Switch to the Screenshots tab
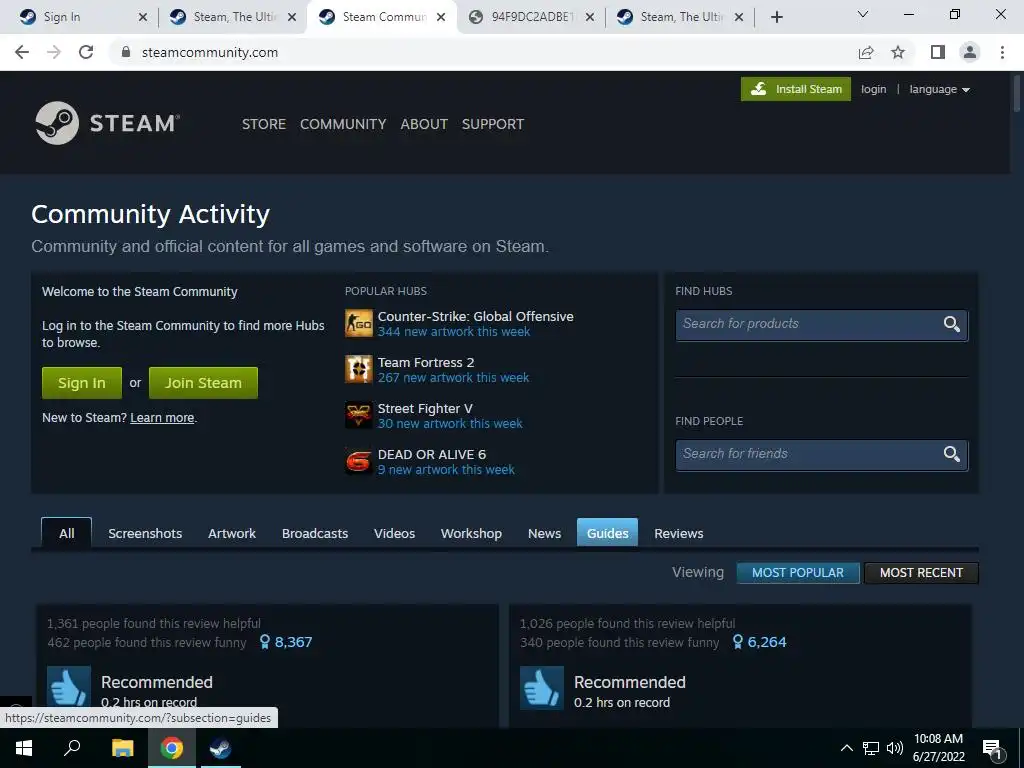The height and width of the screenshot is (768, 1024). [145, 534]
